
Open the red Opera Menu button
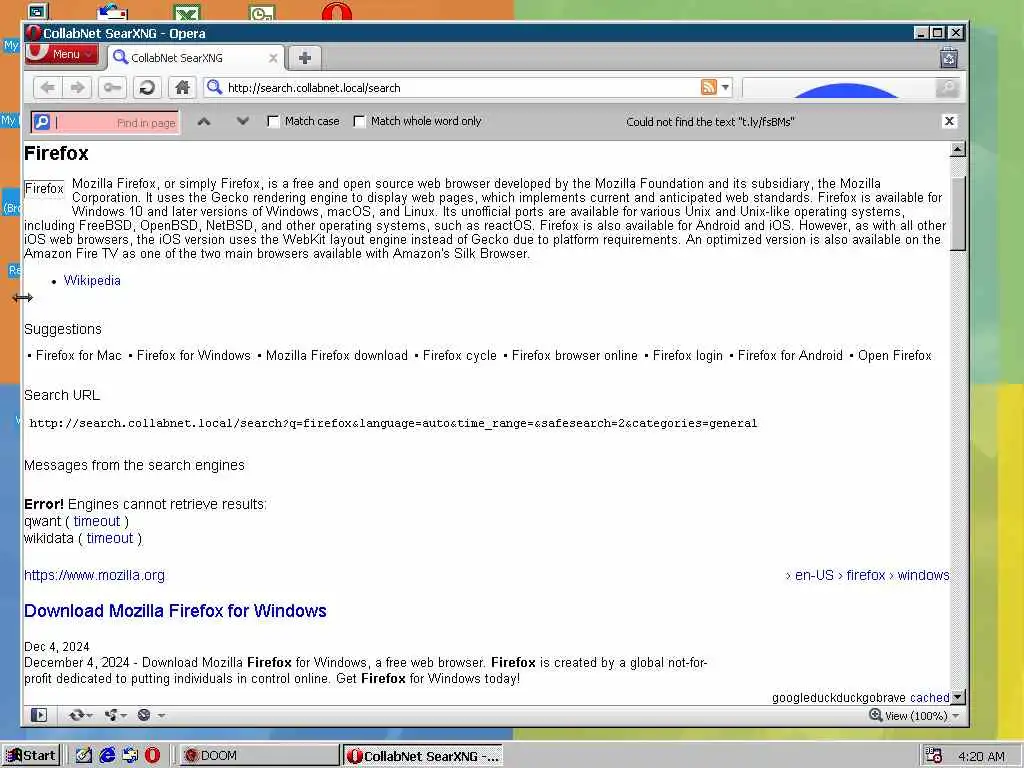tap(62, 54)
